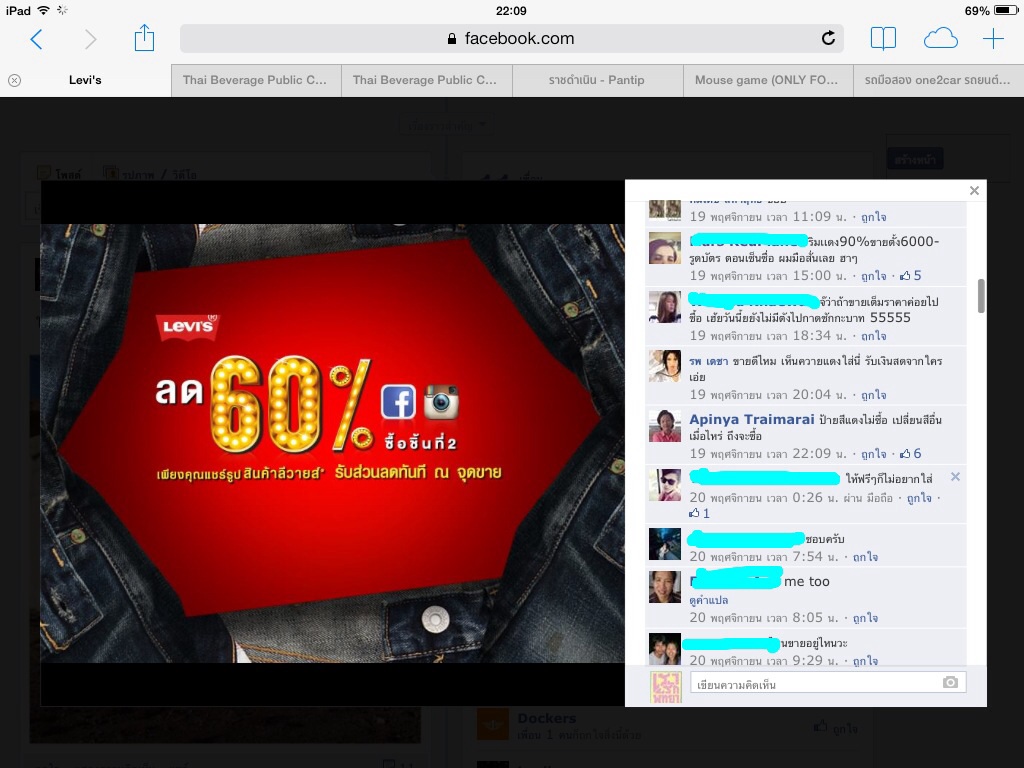The height and width of the screenshot is (768, 1024).
Task: Open iCloud tabs cloud icon
Action: [940, 39]
